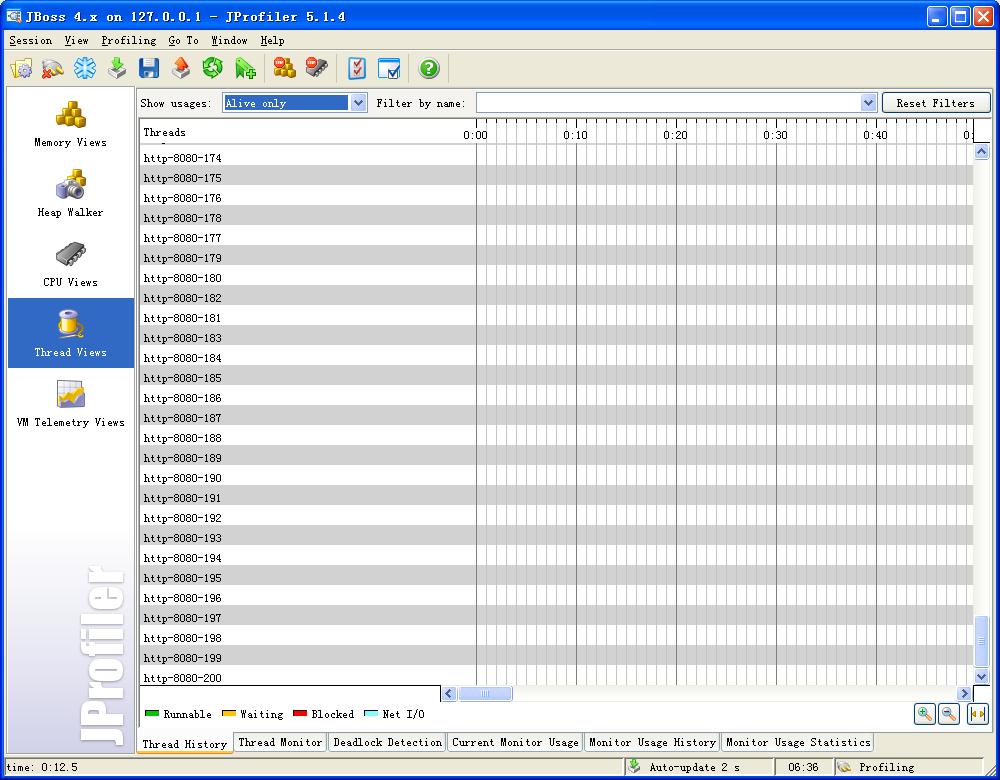Open the Window menu
This screenshot has width=1000, height=780.
(x=230, y=40)
